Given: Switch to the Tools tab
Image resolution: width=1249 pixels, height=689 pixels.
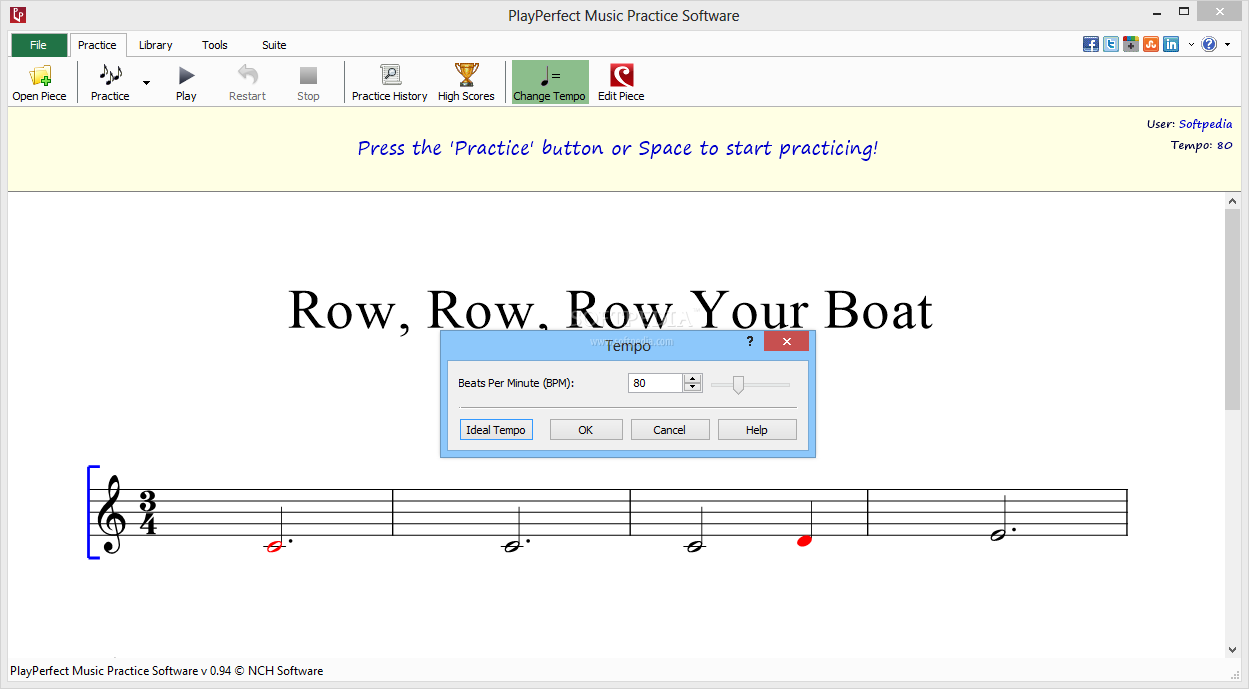Looking at the screenshot, I should point(215,45).
